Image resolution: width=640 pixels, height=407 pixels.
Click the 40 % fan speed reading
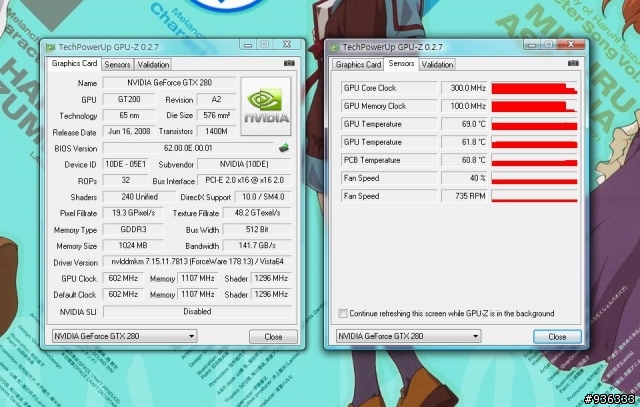pos(464,178)
